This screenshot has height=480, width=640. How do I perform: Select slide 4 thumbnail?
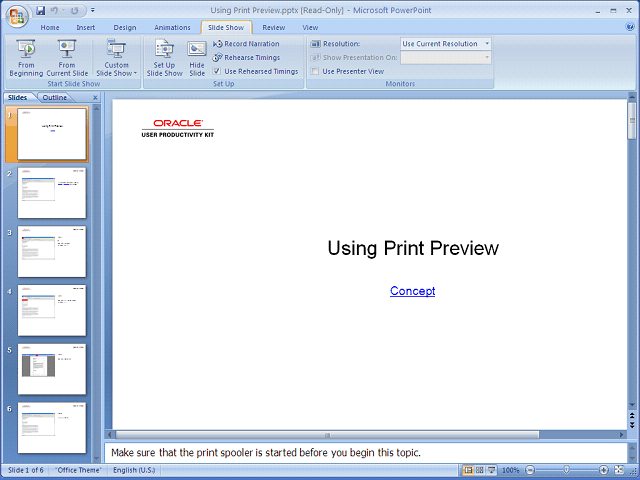52,310
